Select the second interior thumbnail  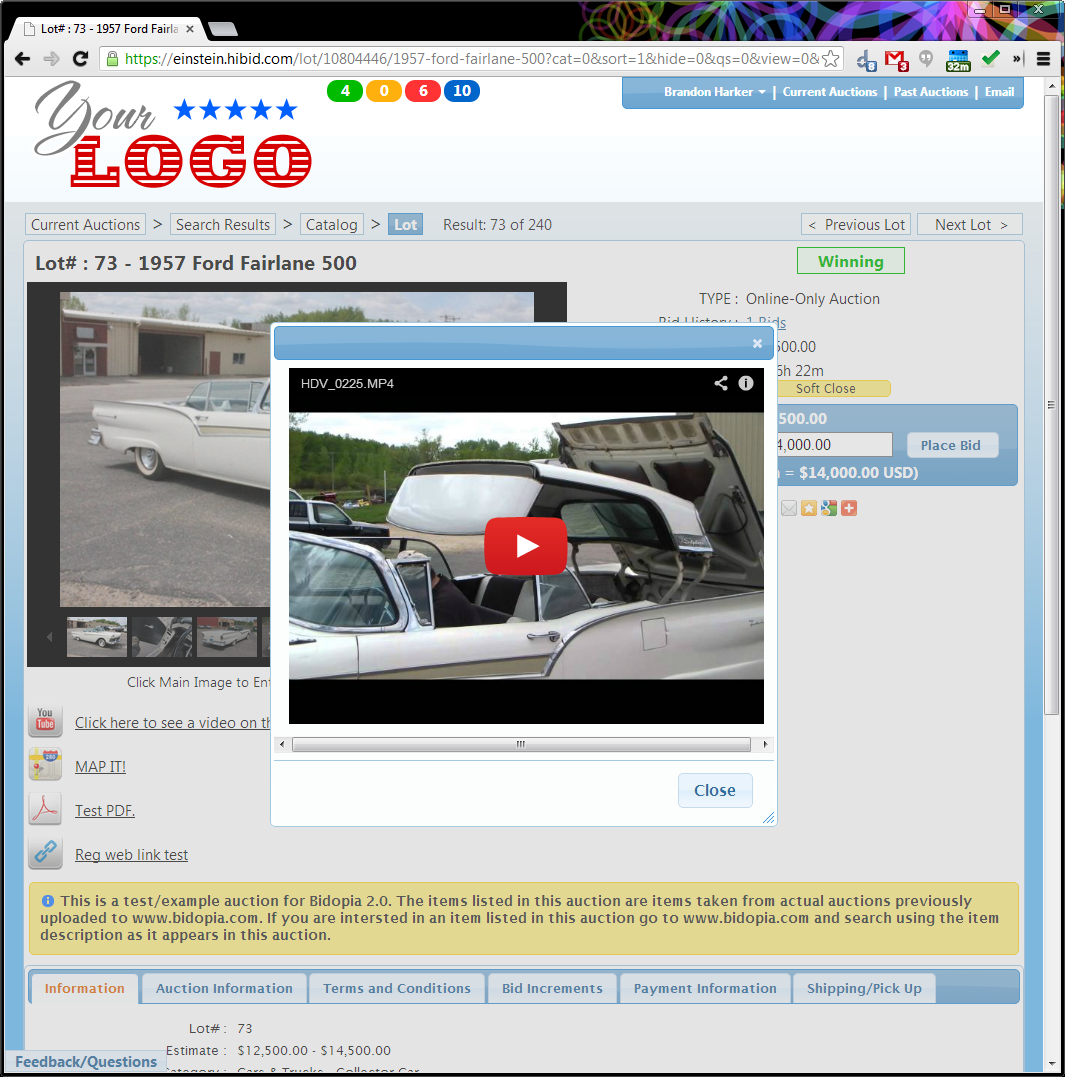162,637
